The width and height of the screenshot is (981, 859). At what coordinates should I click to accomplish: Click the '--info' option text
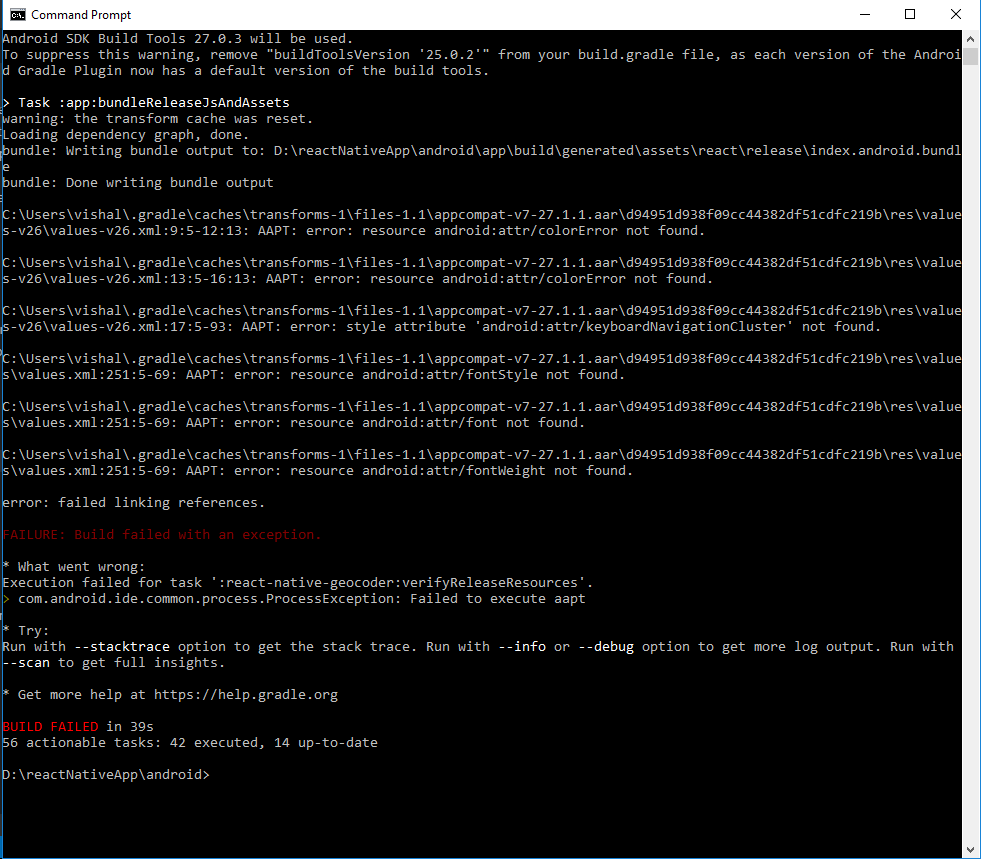(522, 646)
